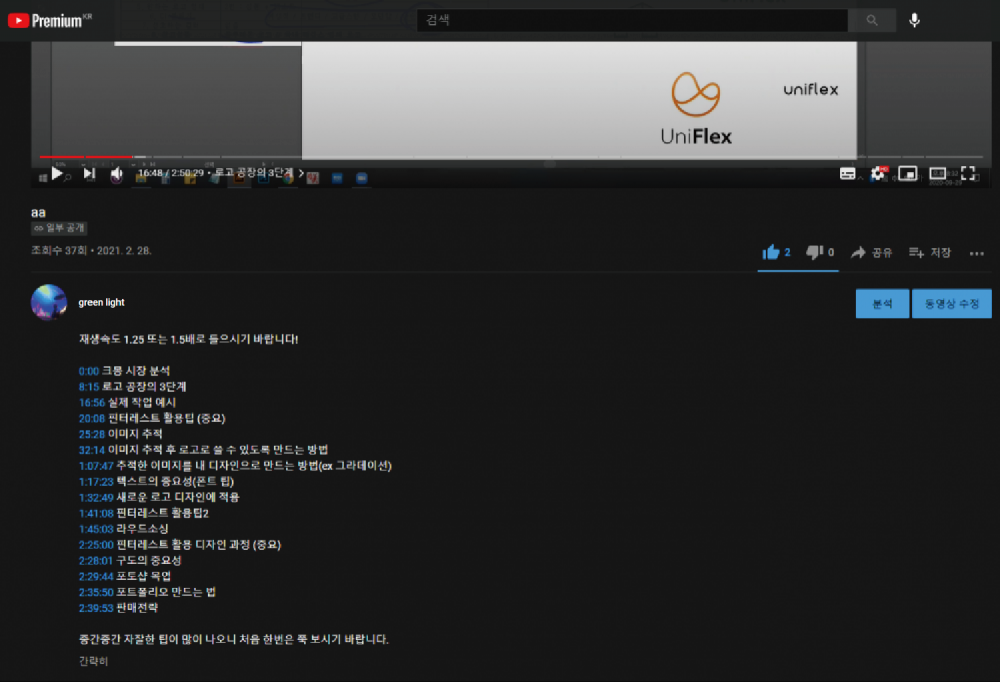
Task: Click the playback speed note 재생속도 1.25
Action: (x=188, y=339)
